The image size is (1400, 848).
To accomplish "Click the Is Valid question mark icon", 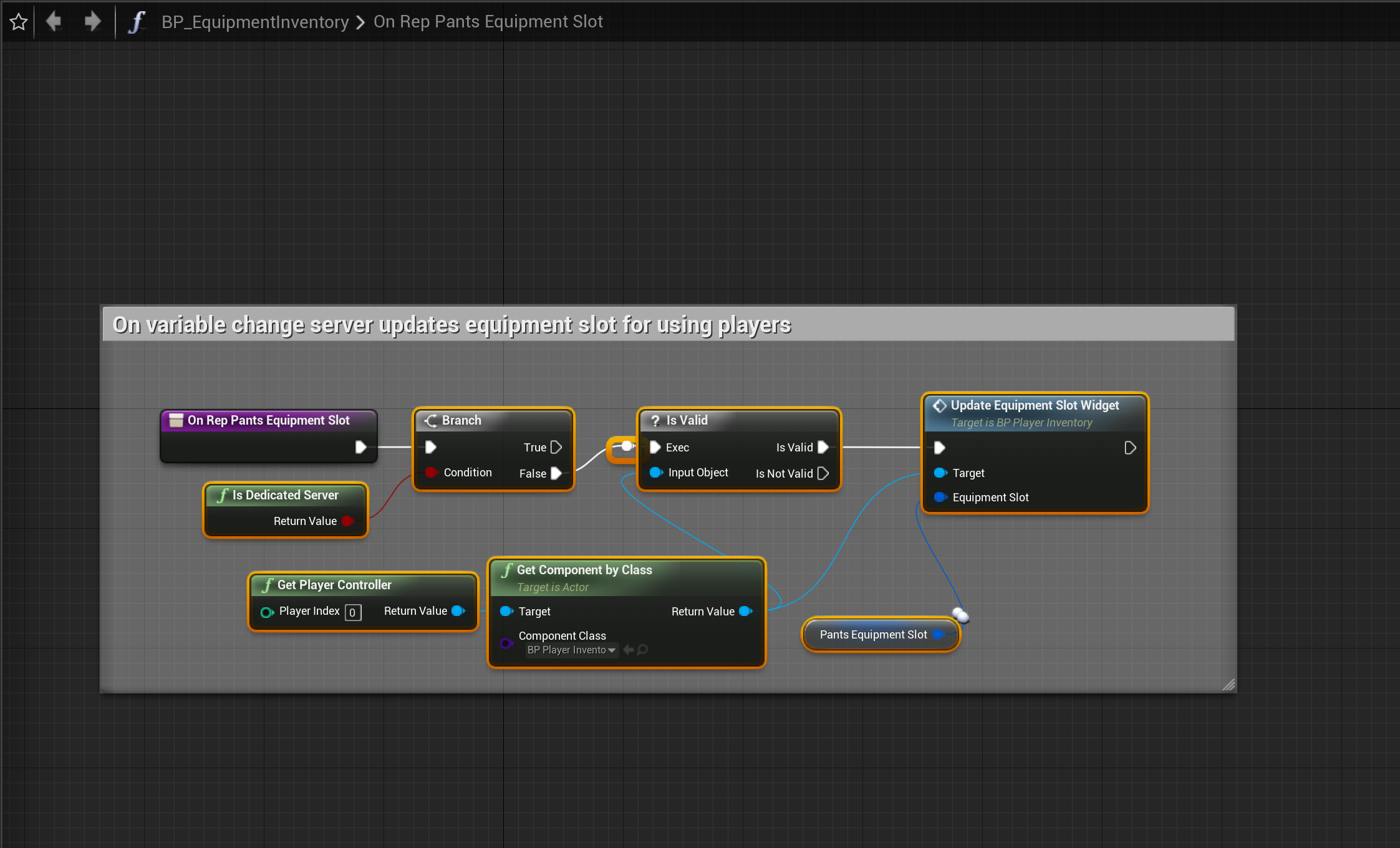I will click(x=655, y=421).
